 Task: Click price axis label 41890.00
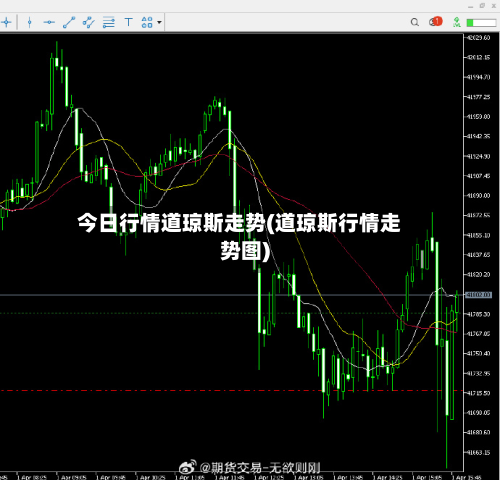coord(478,196)
